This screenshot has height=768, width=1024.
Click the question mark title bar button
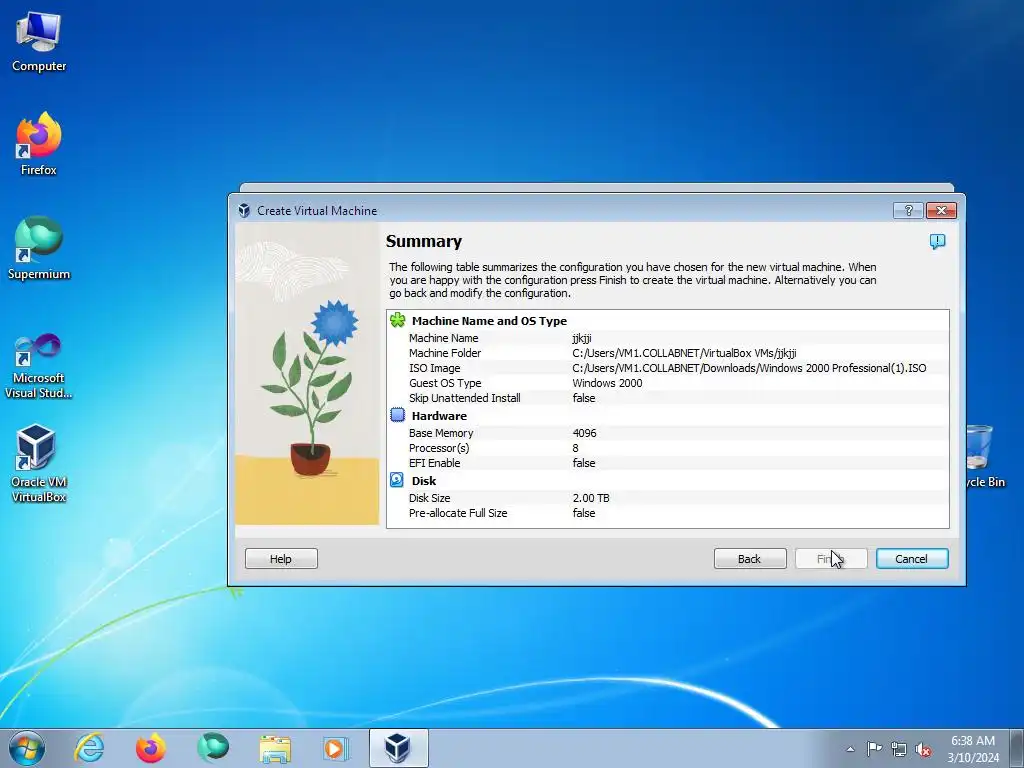tap(908, 210)
